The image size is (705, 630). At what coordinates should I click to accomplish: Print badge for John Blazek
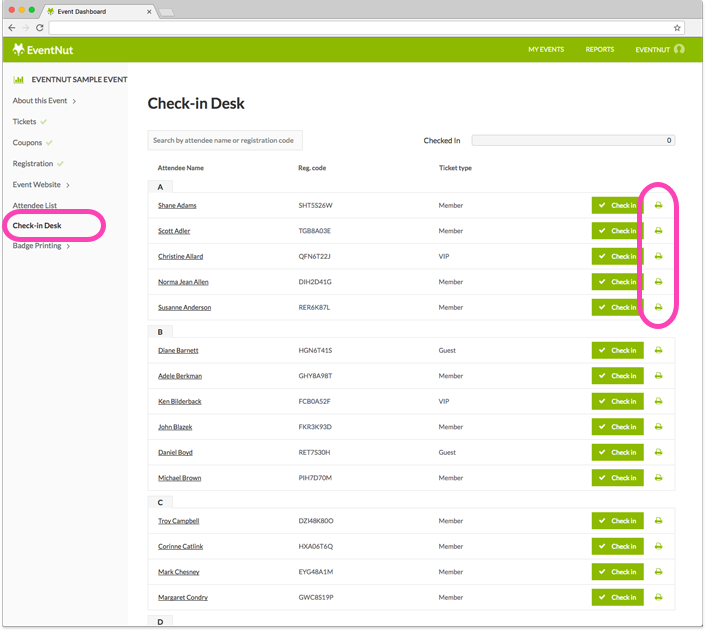pos(658,427)
